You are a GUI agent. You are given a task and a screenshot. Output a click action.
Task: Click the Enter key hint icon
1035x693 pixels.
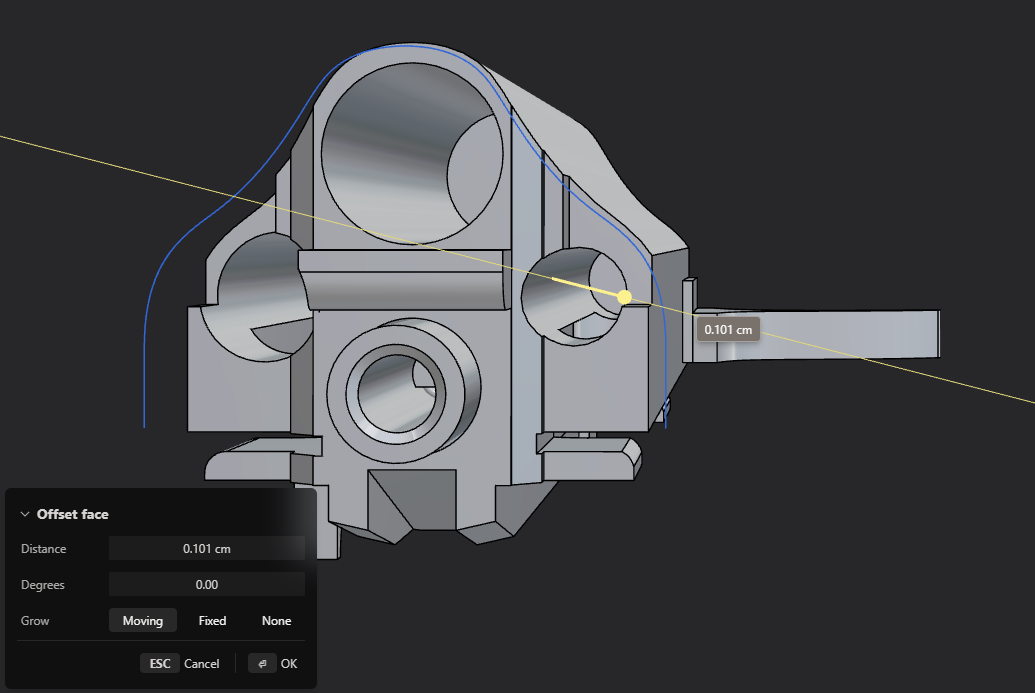pos(262,663)
